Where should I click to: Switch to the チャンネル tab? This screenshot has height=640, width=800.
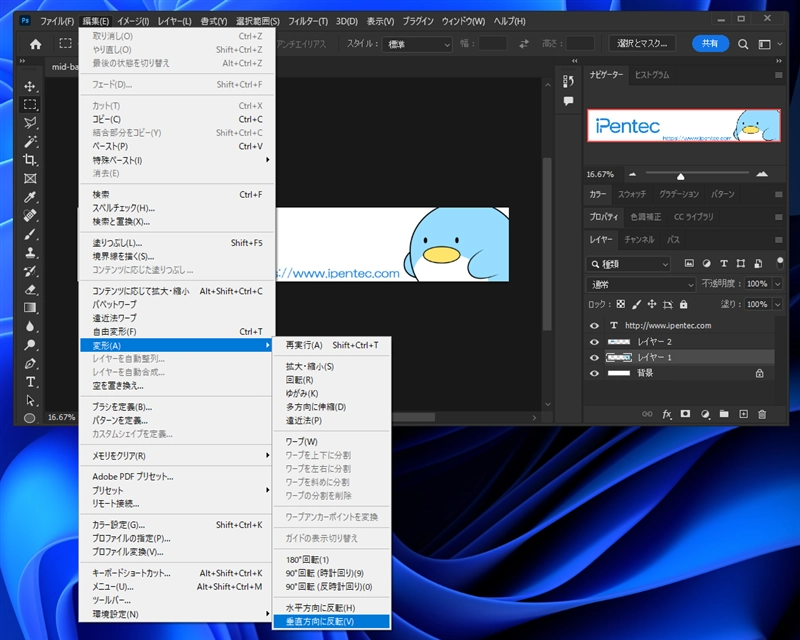(x=638, y=240)
